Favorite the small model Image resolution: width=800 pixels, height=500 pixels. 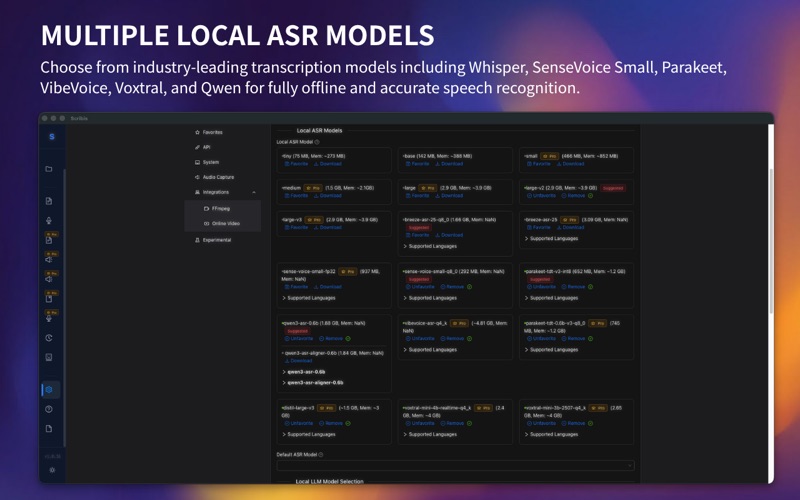[539, 164]
